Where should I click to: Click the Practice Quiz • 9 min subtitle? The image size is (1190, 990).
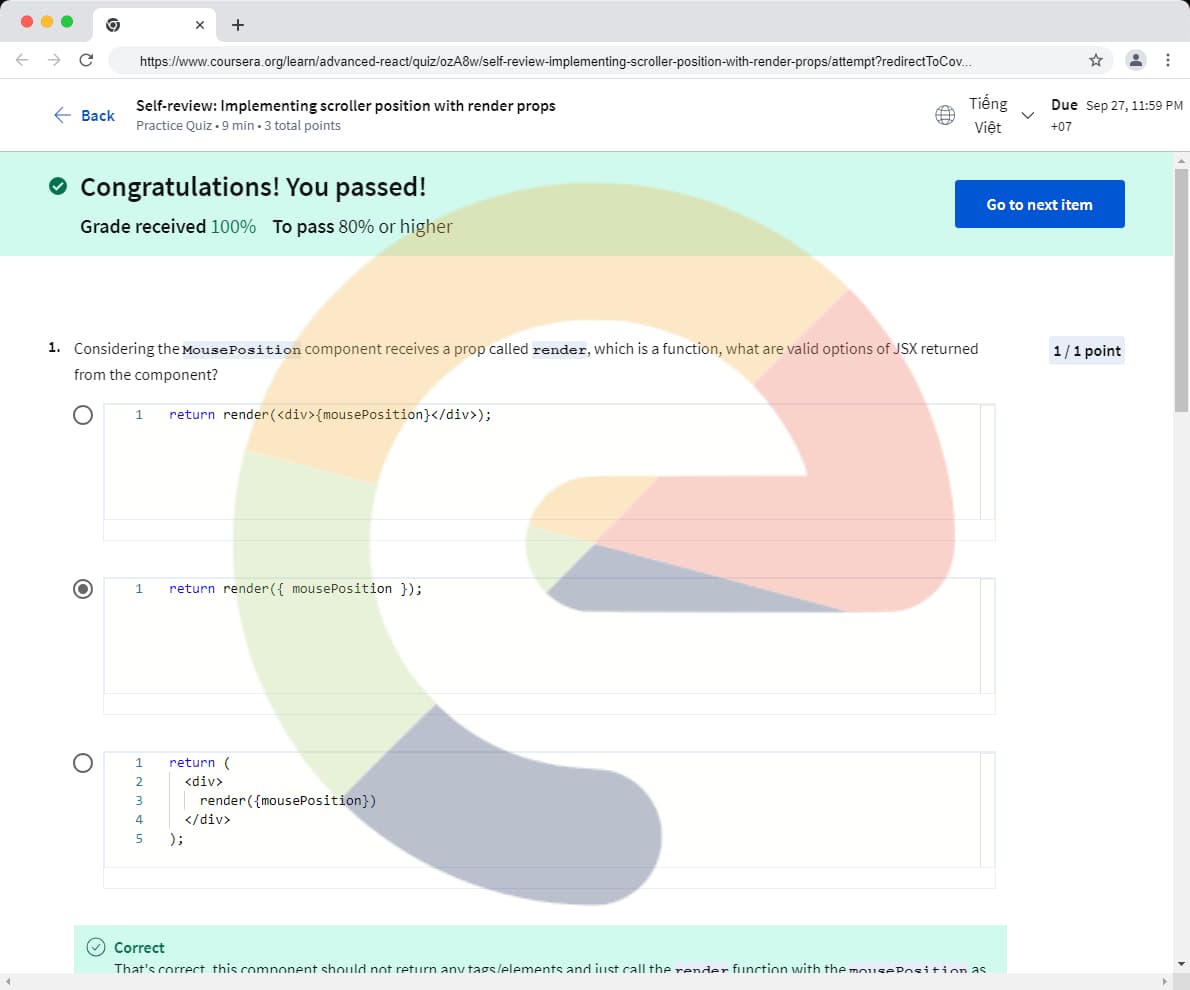pos(238,125)
